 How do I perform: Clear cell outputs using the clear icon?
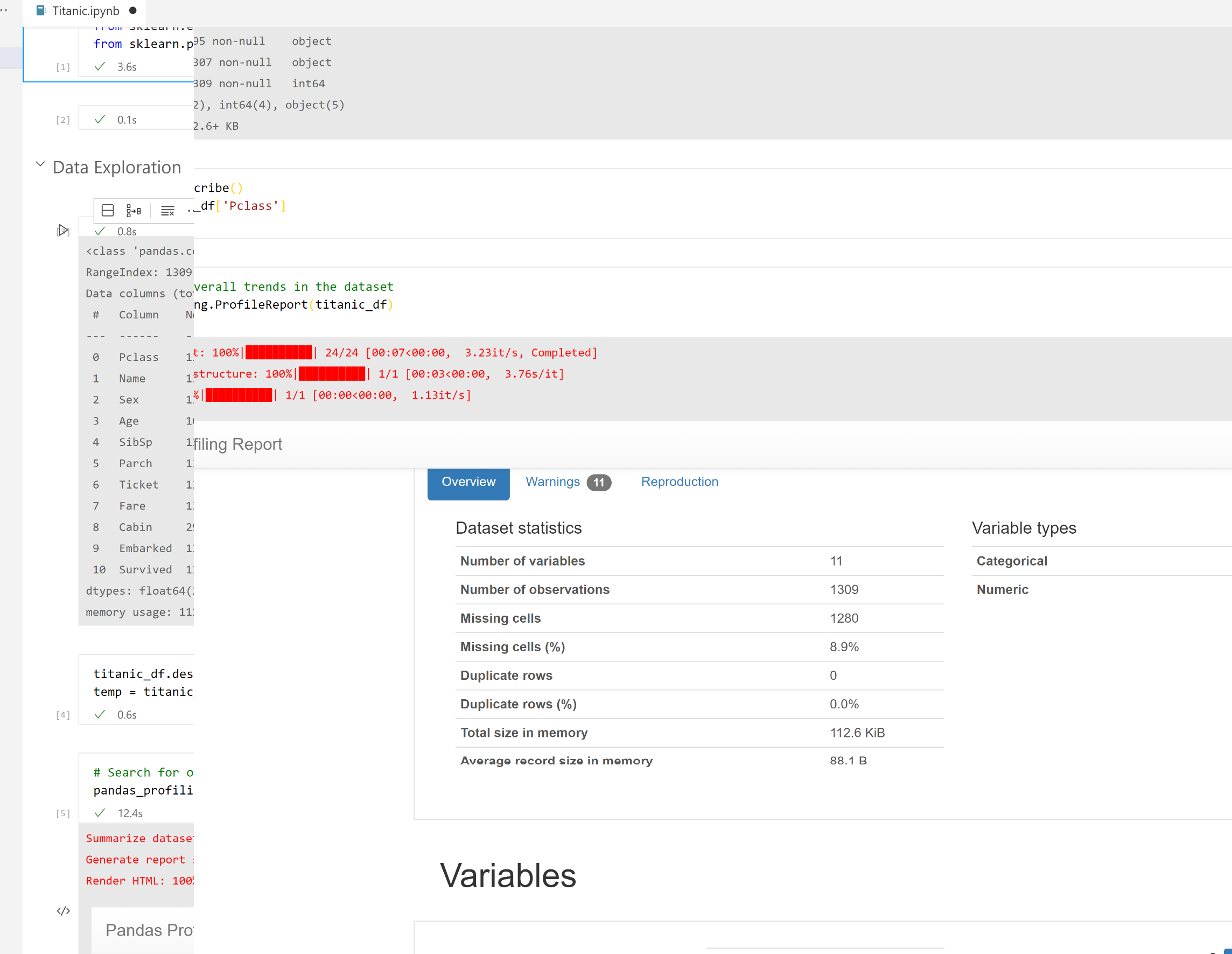click(167, 210)
